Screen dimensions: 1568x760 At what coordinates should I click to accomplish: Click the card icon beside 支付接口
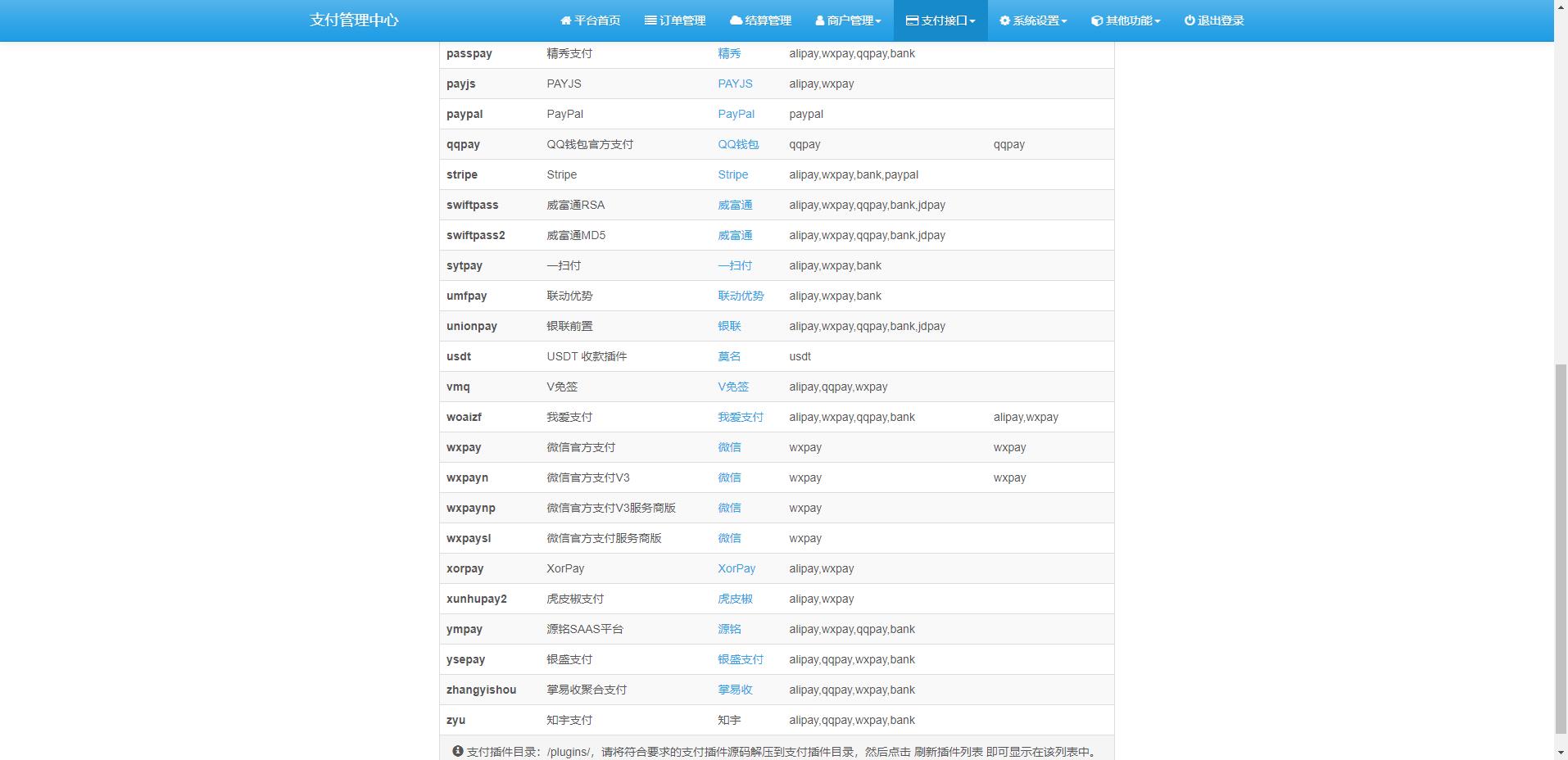tap(912, 20)
